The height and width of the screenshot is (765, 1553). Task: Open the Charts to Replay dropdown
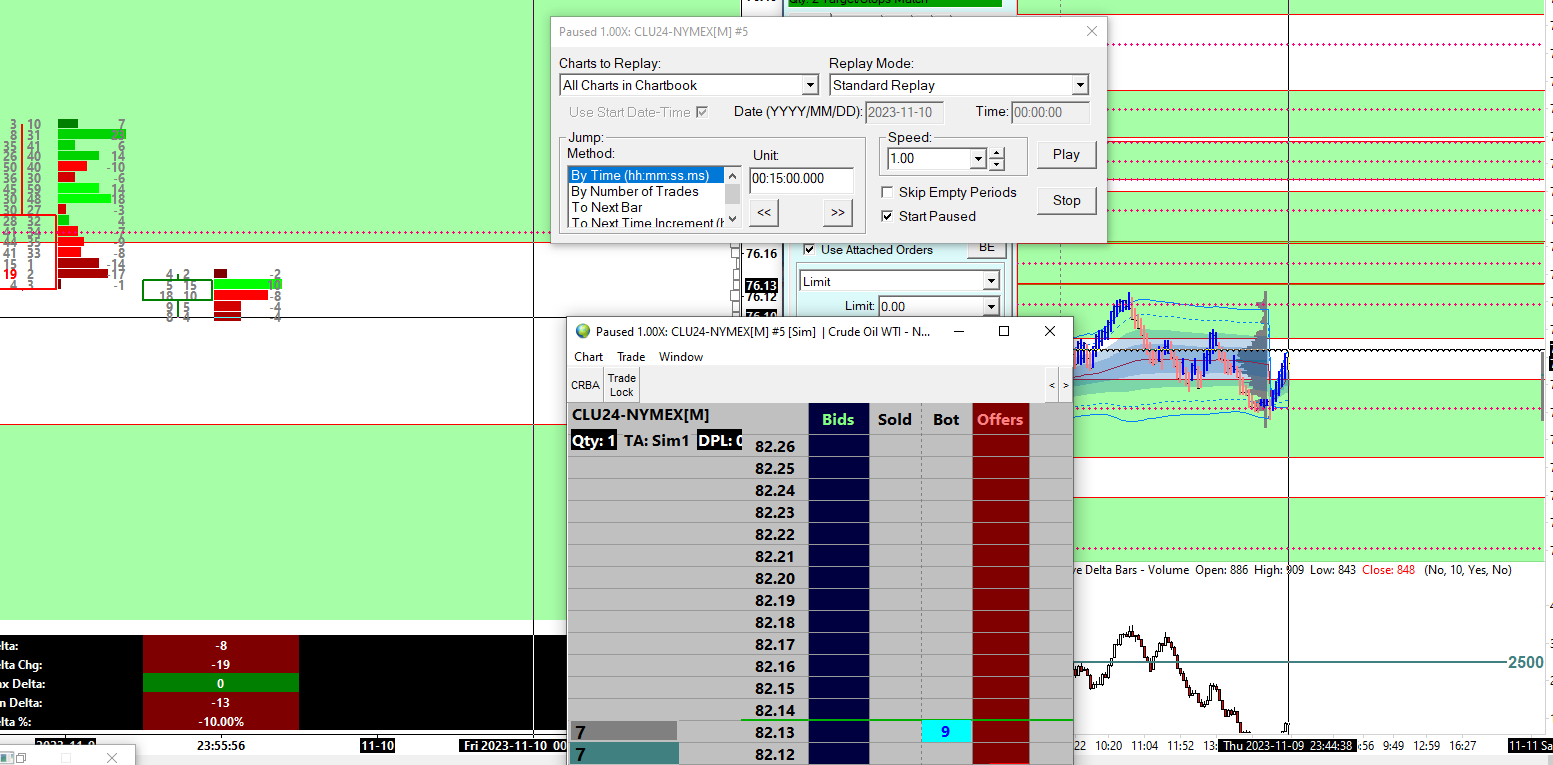click(810, 86)
